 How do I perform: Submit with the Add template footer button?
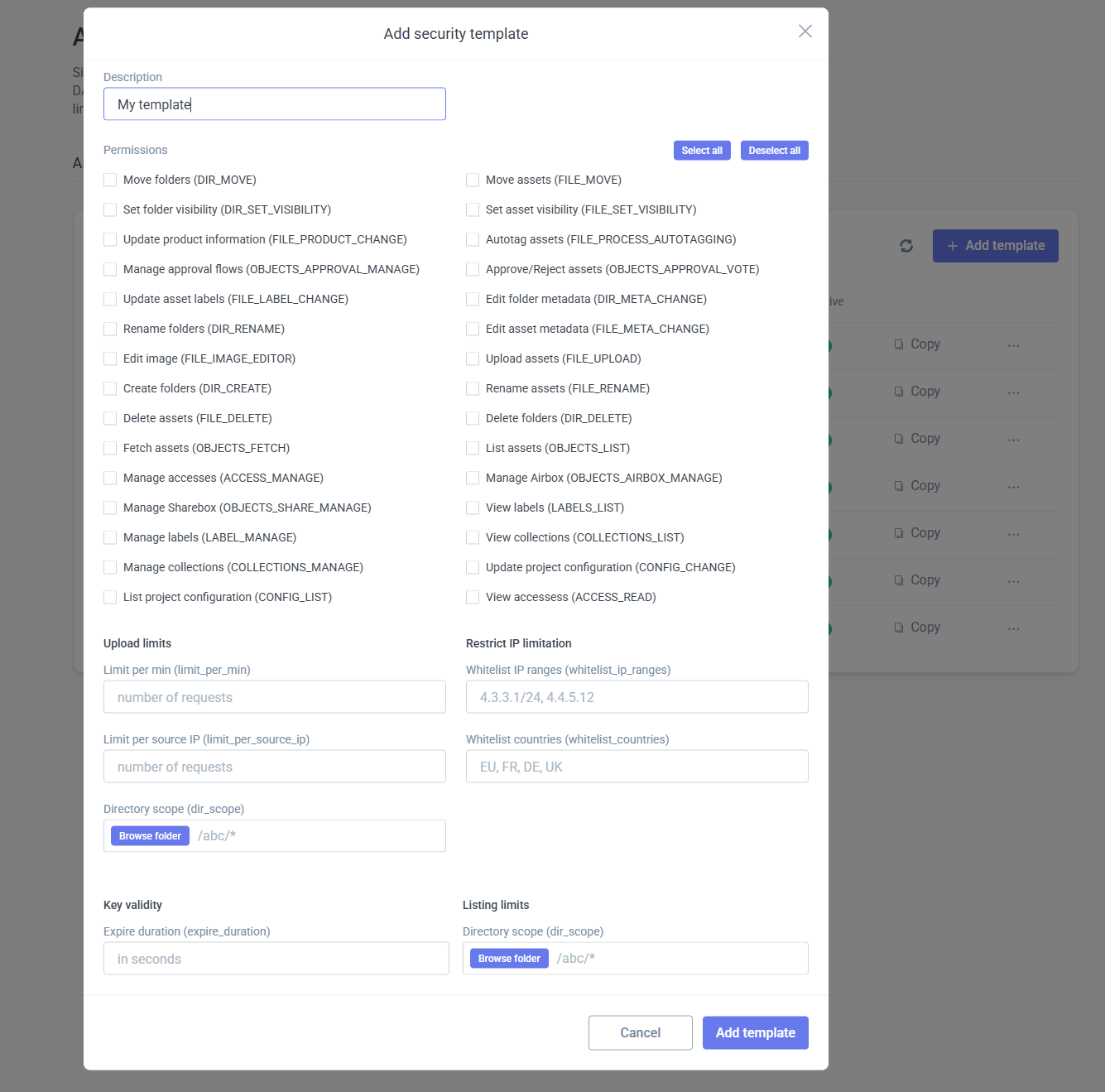[x=755, y=1032]
